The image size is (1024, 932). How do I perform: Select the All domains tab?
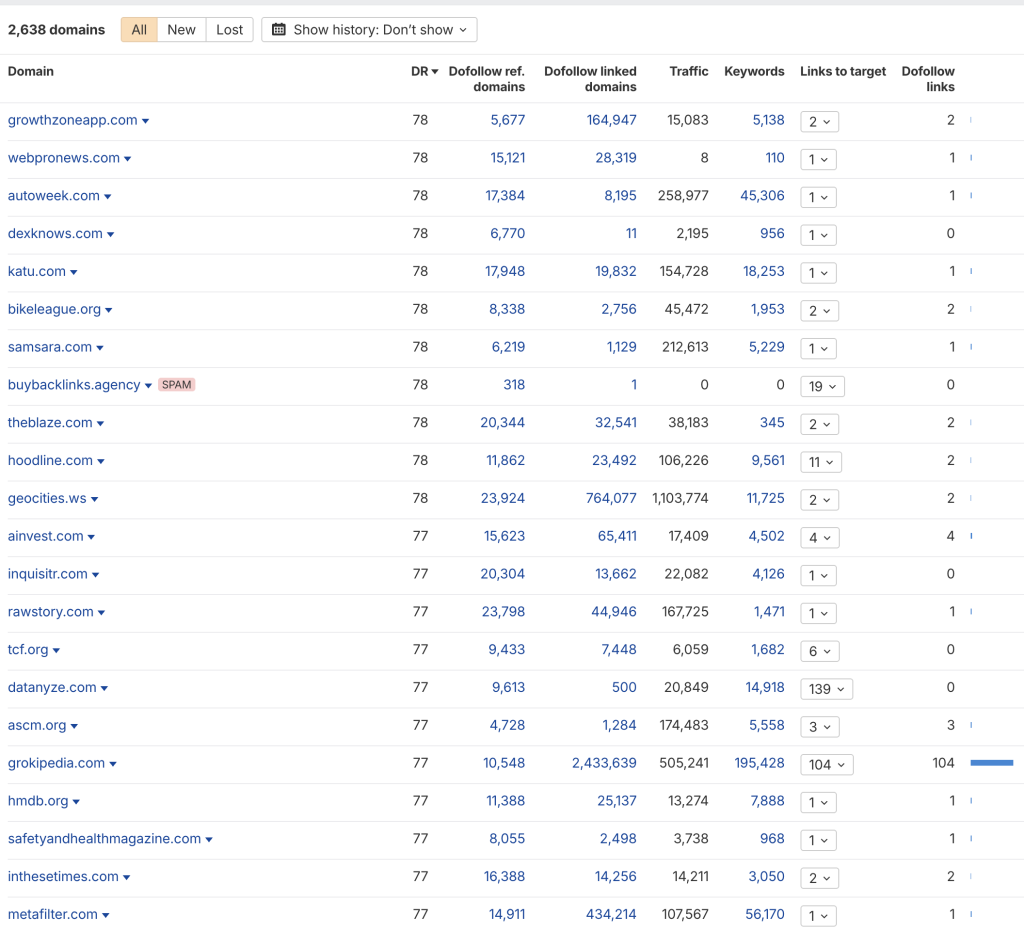click(139, 29)
